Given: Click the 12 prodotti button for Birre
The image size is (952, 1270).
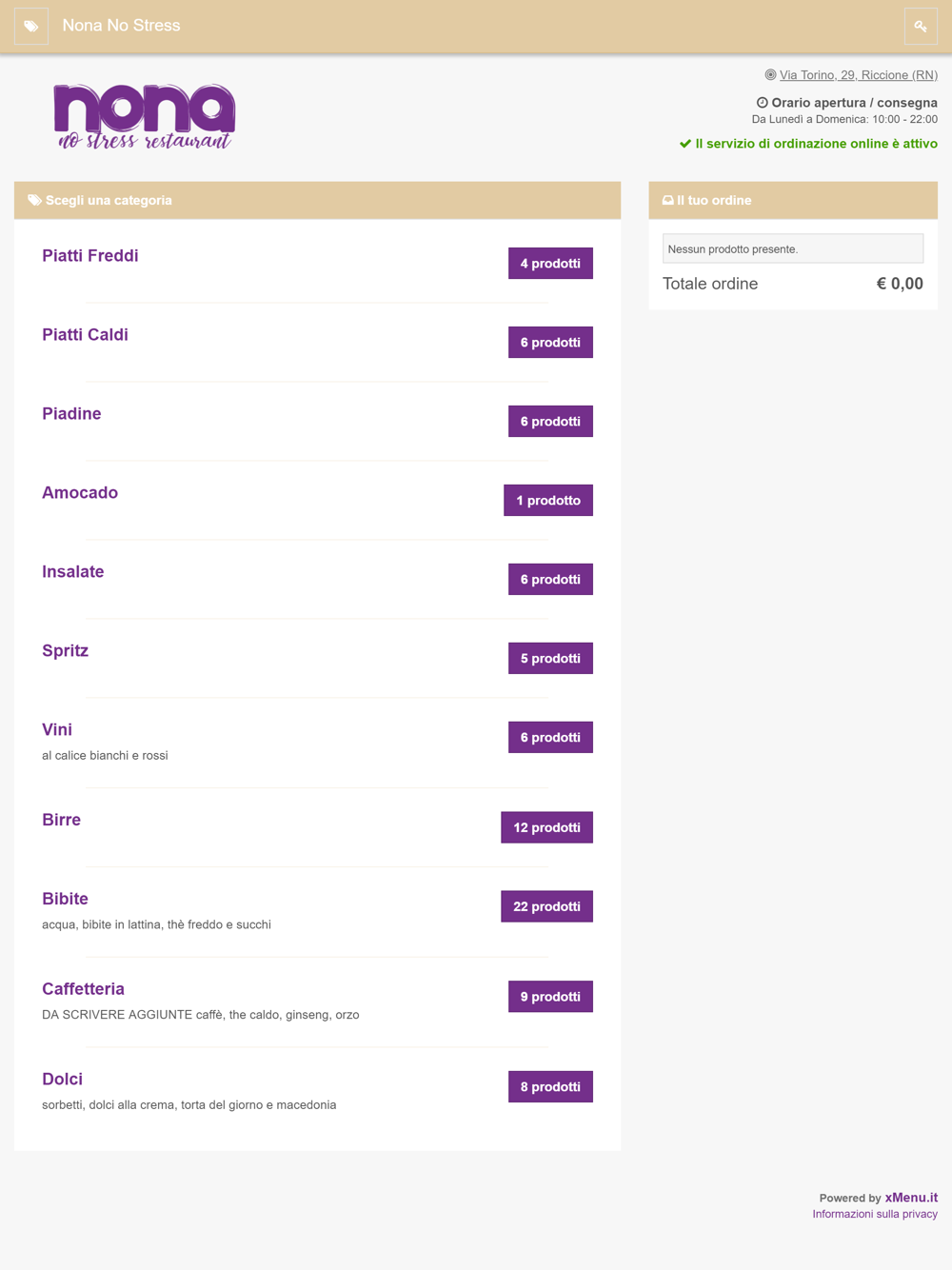Looking at the screenshot, I should pos(546,827).
